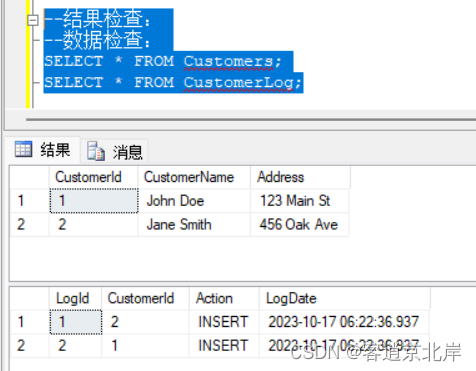Select the CustomerId column header in Customers grid
Image resolution: width=476 pixels, height=371 pixels.
(x=94, y=177)
